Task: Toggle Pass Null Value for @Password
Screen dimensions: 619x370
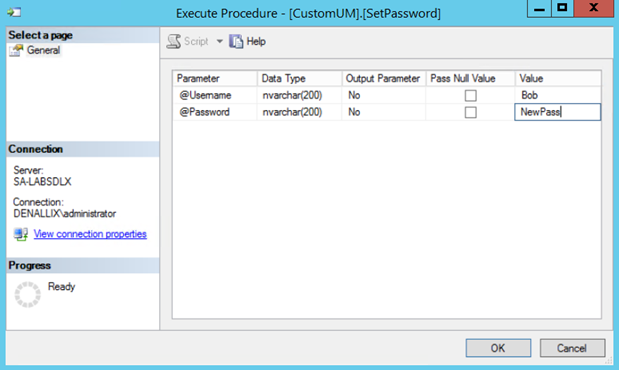Action: (471, 113)
